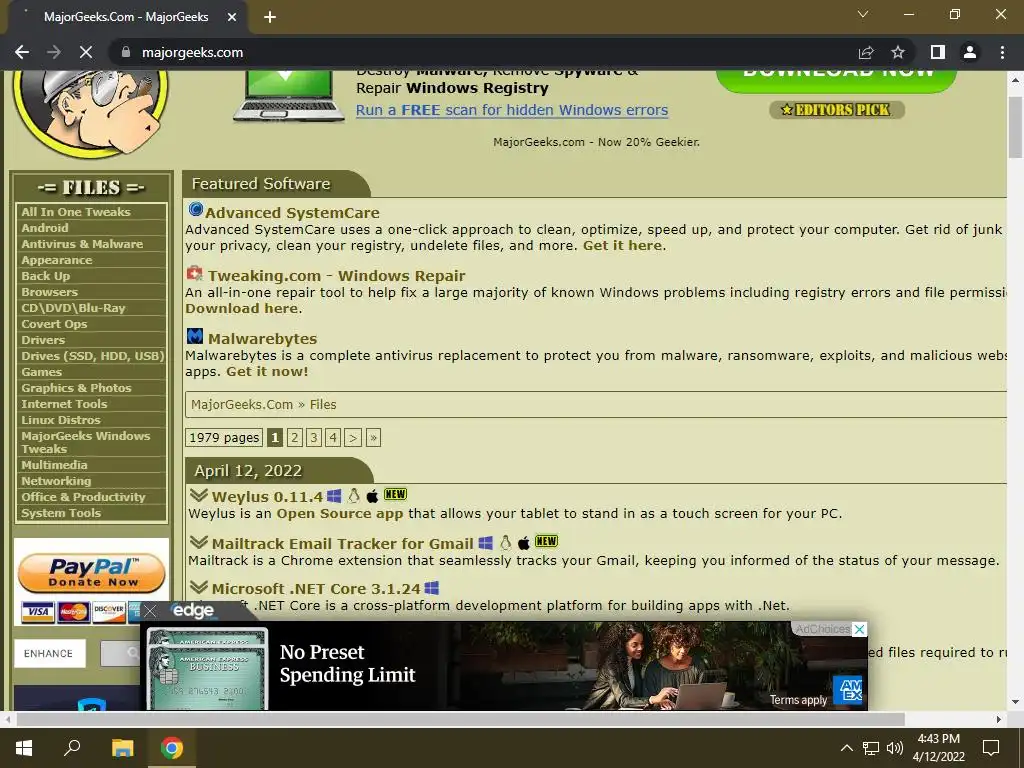Open the Chrome three-dot menu
The image size is (1024, 768).
1002,52
